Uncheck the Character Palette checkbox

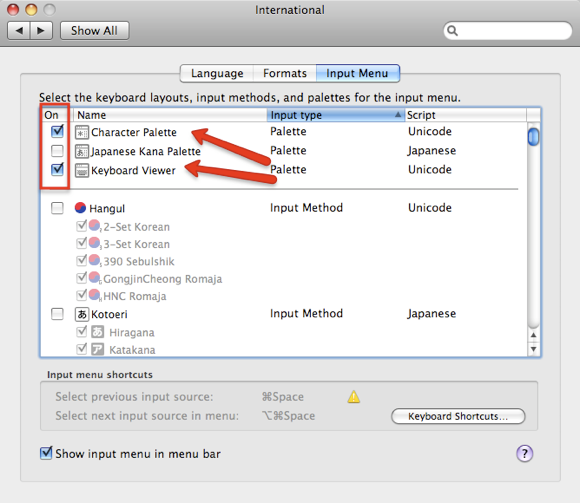point(57,131)
